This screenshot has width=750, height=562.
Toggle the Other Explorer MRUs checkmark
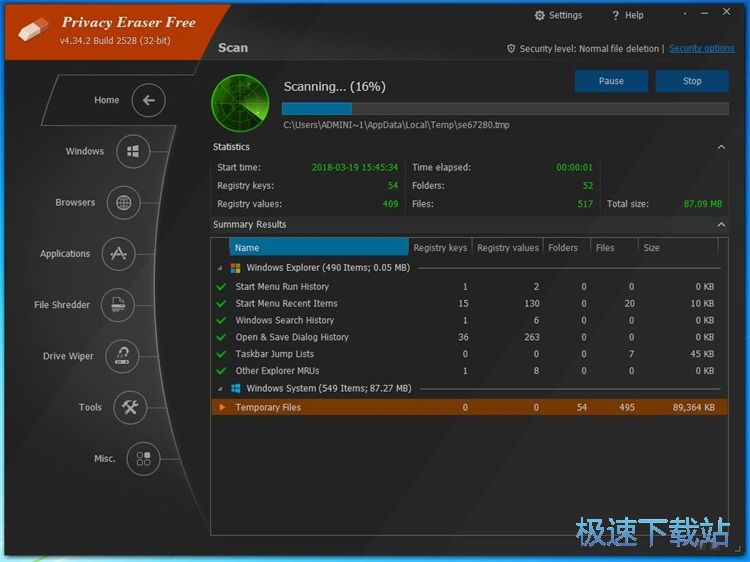(221, 371)
